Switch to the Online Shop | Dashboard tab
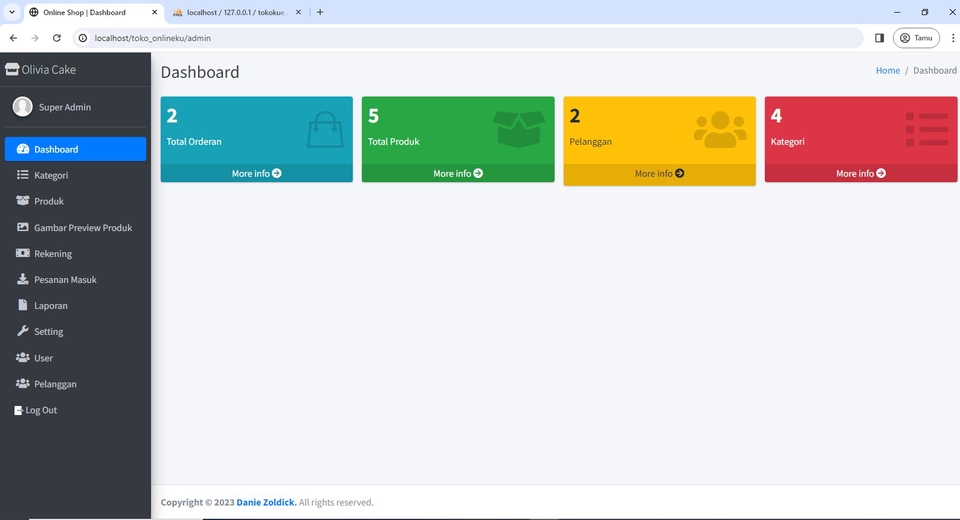 point(94,12)
